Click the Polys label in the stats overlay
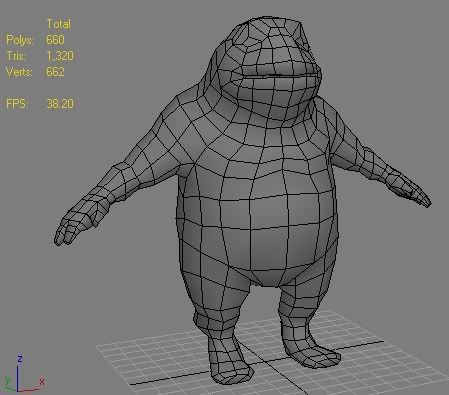This screenshot has width=449, height=395. click(x=20, y=40)
